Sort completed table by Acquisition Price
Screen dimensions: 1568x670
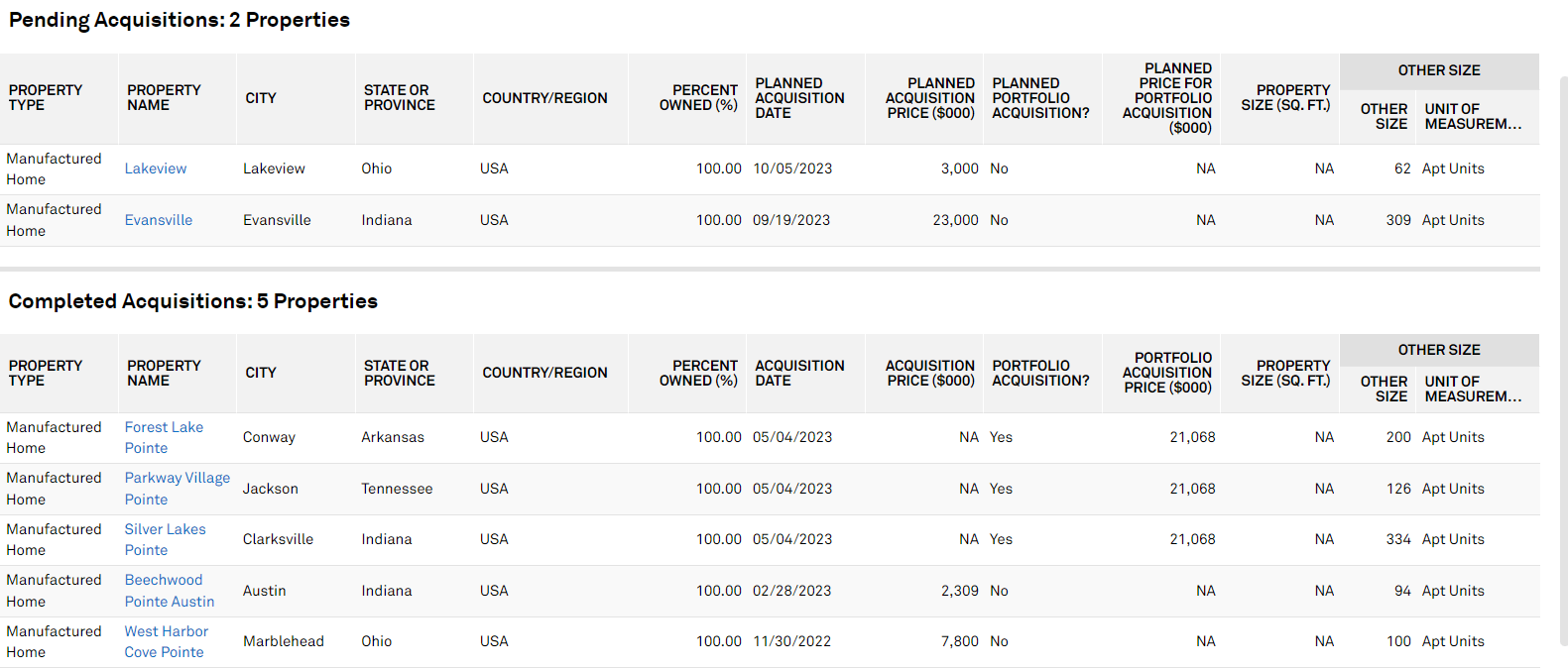[x=929, y=373]
